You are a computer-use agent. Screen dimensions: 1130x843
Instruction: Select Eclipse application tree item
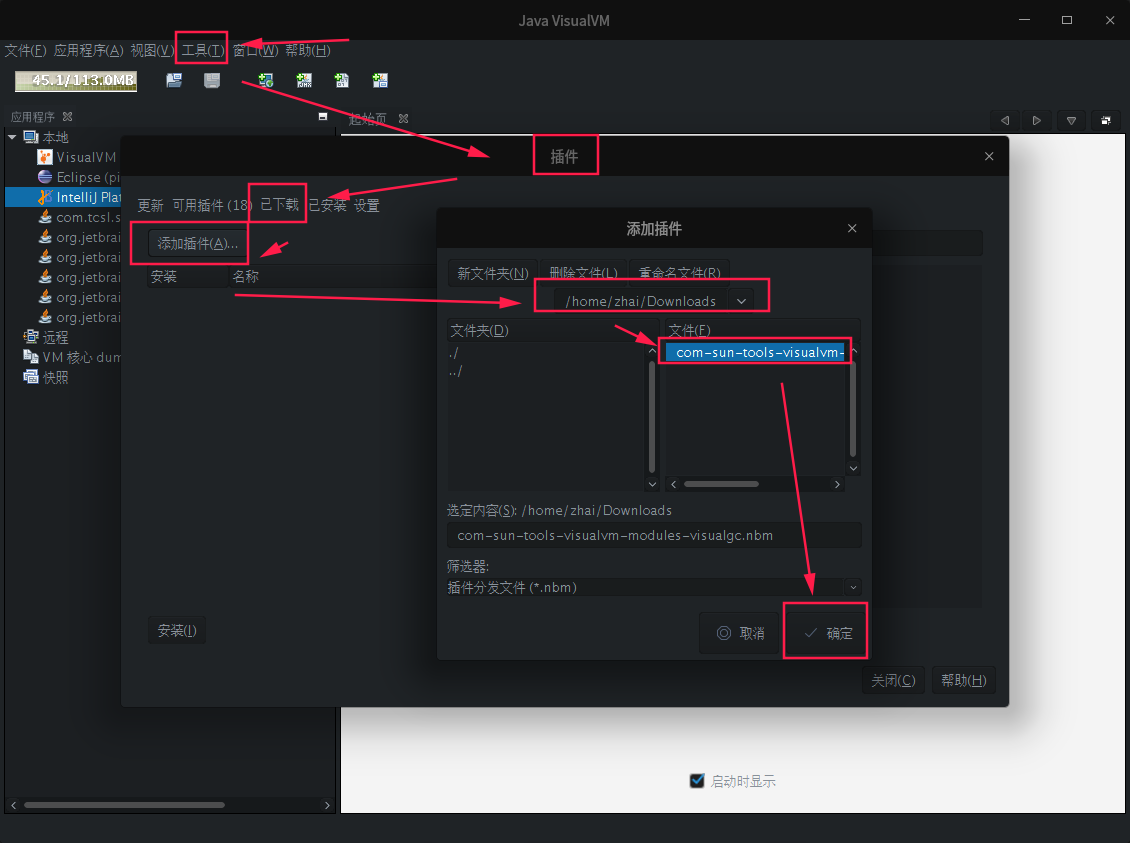pos(79,177)
